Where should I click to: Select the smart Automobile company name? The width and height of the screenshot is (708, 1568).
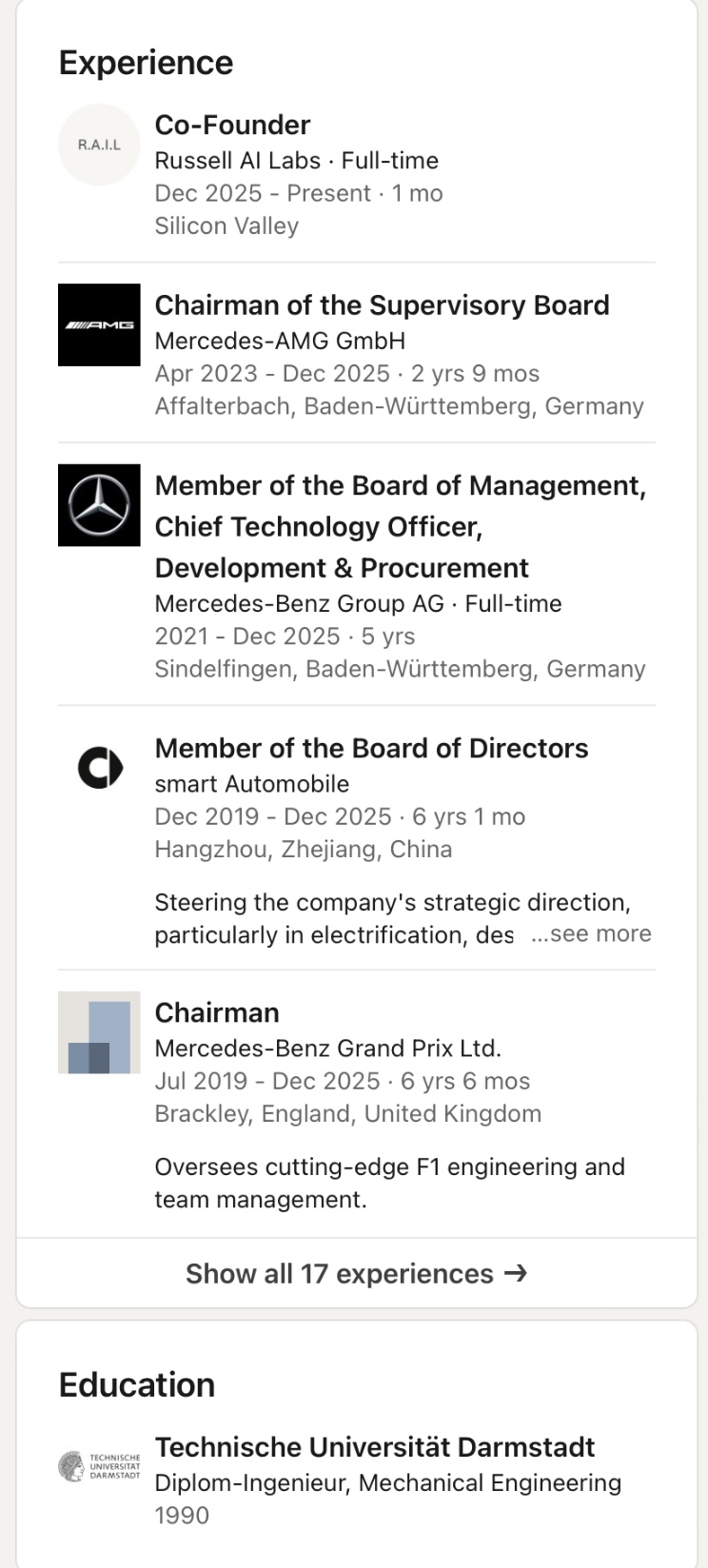click(251, 784)
